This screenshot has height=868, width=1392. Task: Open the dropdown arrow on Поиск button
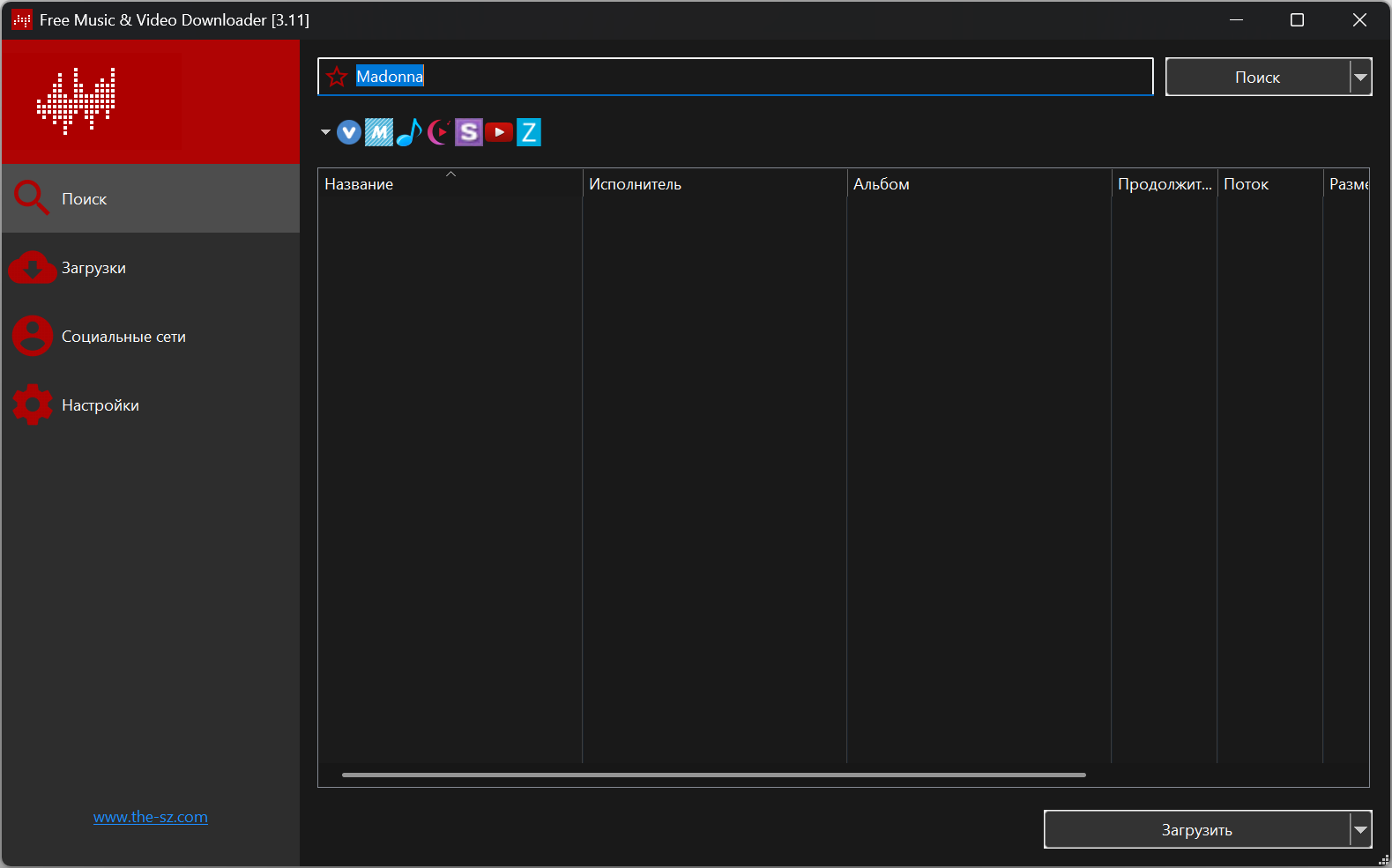[x=1361, y=77]
